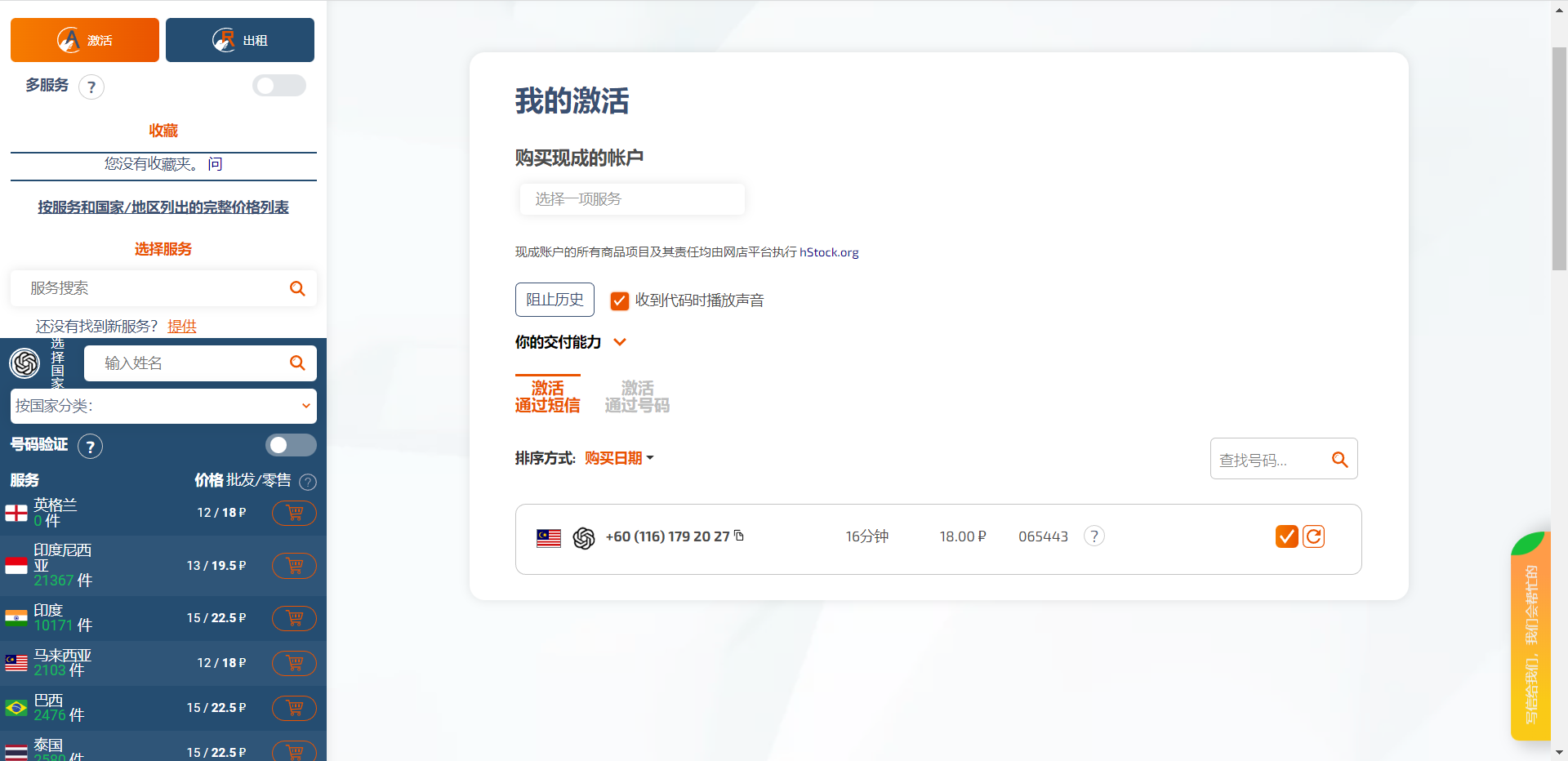Click the search icon in 服务搜索 box
Image resolution: width=1568 pixels, height=761 pixels.
coord(297,288)
